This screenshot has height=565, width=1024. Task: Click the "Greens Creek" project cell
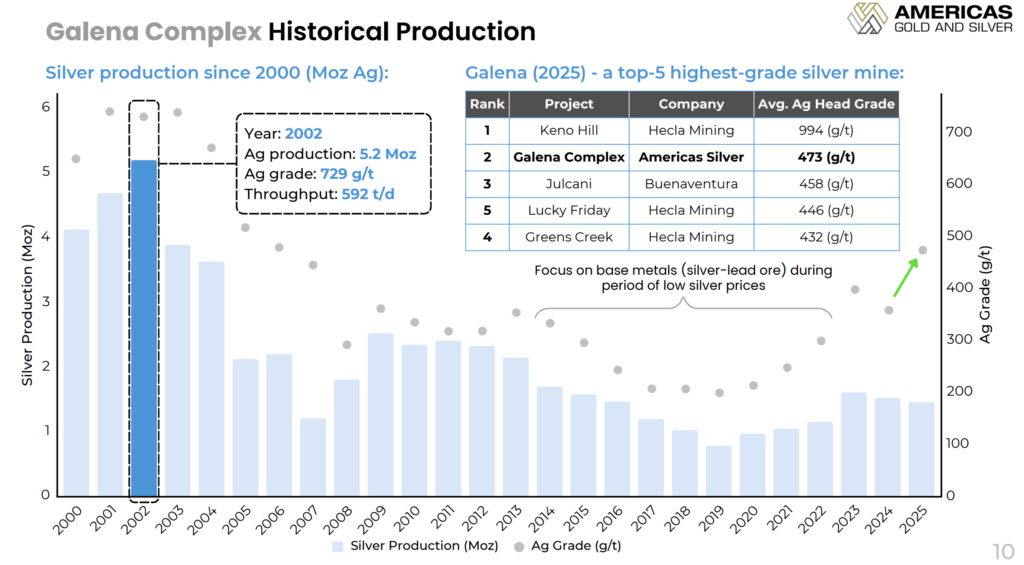(569, 237)
